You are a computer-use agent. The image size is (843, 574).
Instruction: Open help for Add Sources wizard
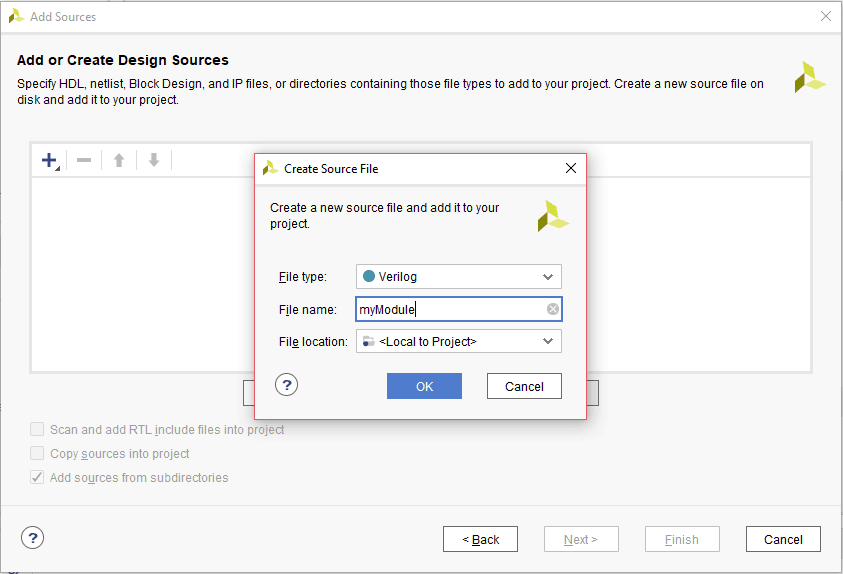(33, 538)
